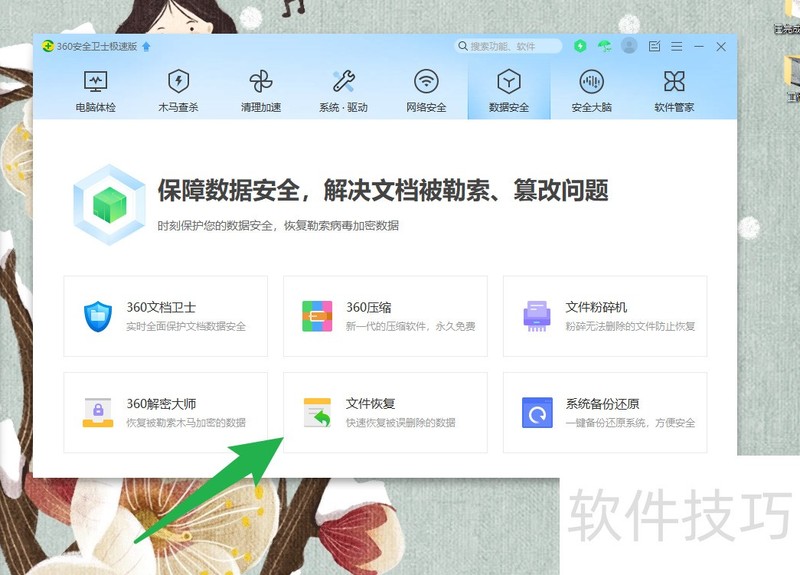The image size is (800, 575).
Task: Click 文件粉碎机 title text
Action: click(596, 307)
